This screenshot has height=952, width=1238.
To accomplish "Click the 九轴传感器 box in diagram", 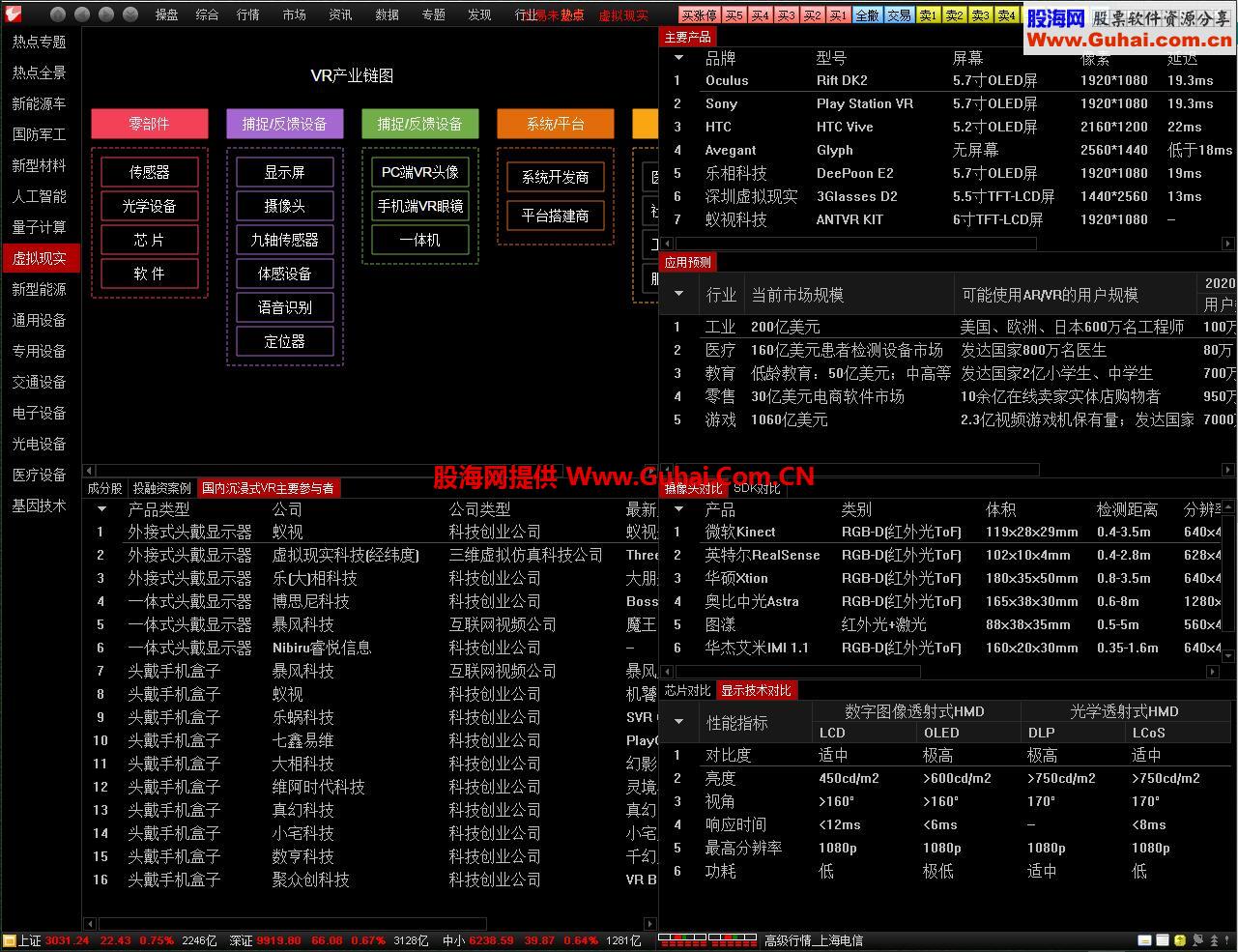I will pyautogui.click(x=285, y=240).
